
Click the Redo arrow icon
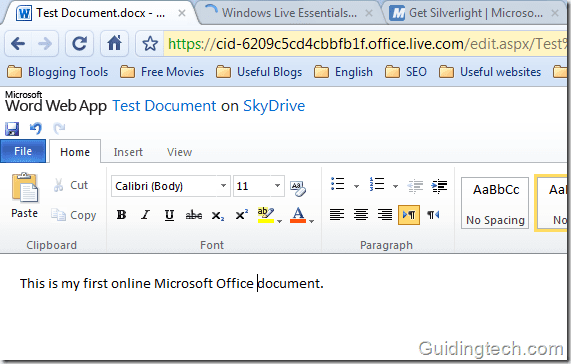59,128
